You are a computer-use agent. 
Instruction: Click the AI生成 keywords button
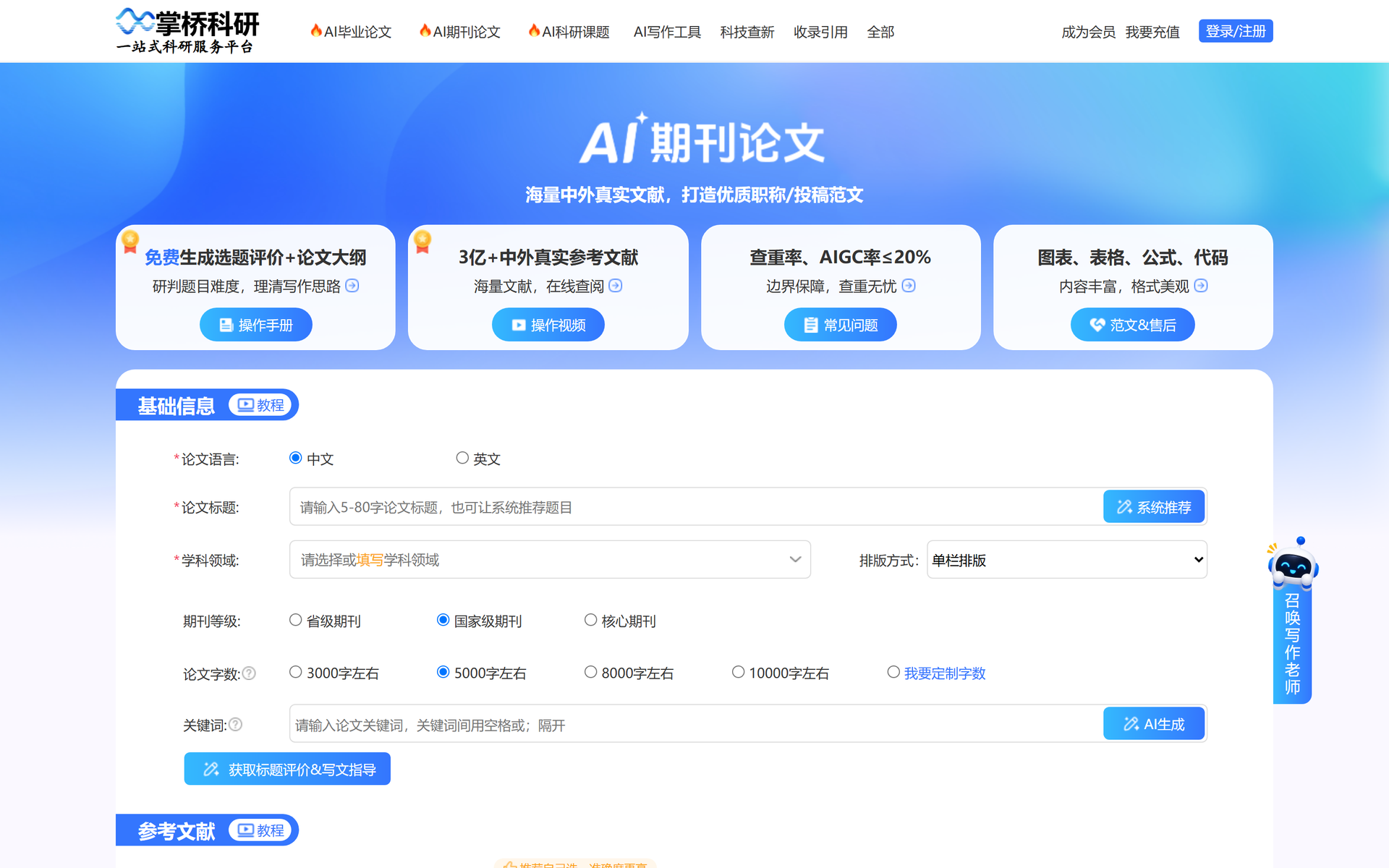[1154, 723]
